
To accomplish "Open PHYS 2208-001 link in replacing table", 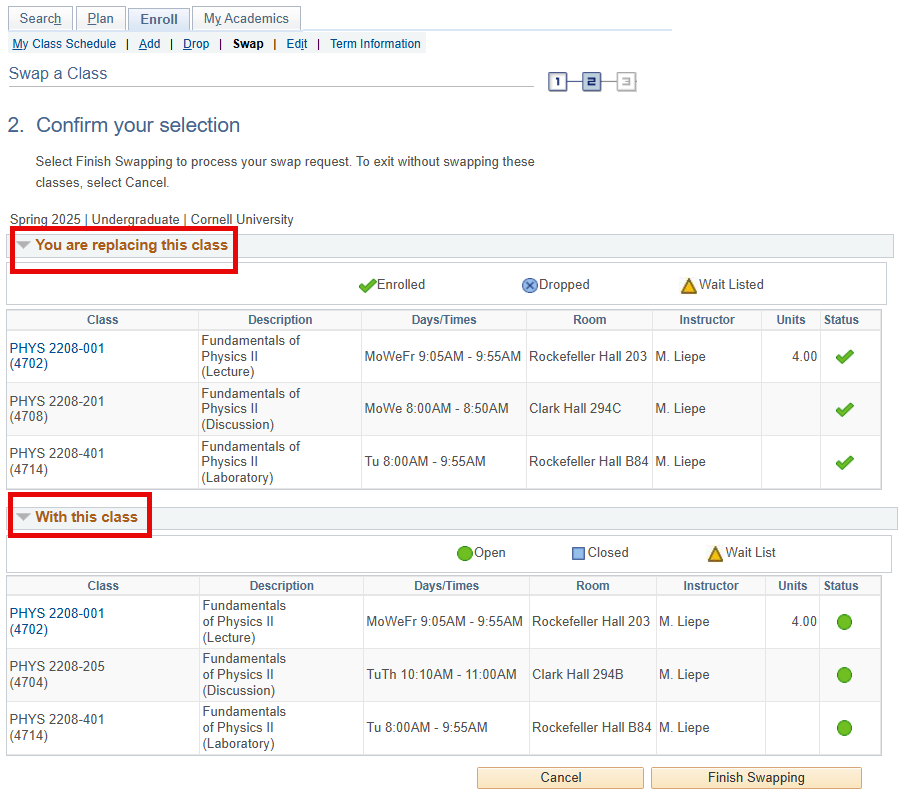I will click(x=57, y=348).
